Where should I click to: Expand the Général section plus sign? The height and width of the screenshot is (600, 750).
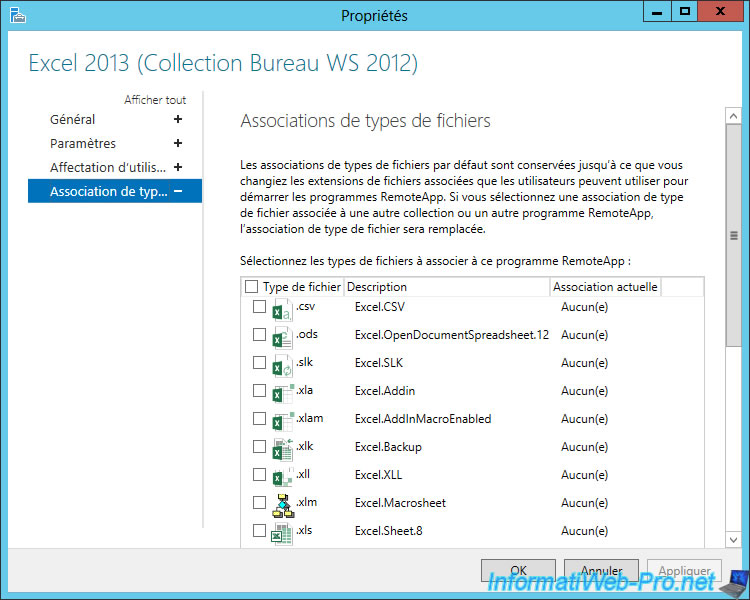(x=178, y=119)
